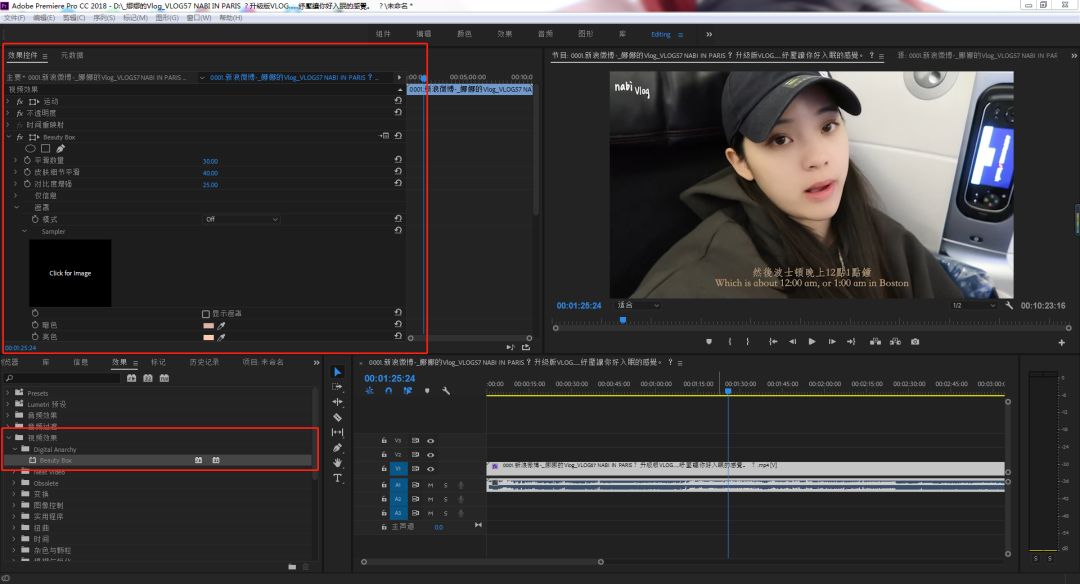The height and width of the screenshot is (584, 1080).
Task: Select the Pen tool in tools panel
Action: pos(338,448)
